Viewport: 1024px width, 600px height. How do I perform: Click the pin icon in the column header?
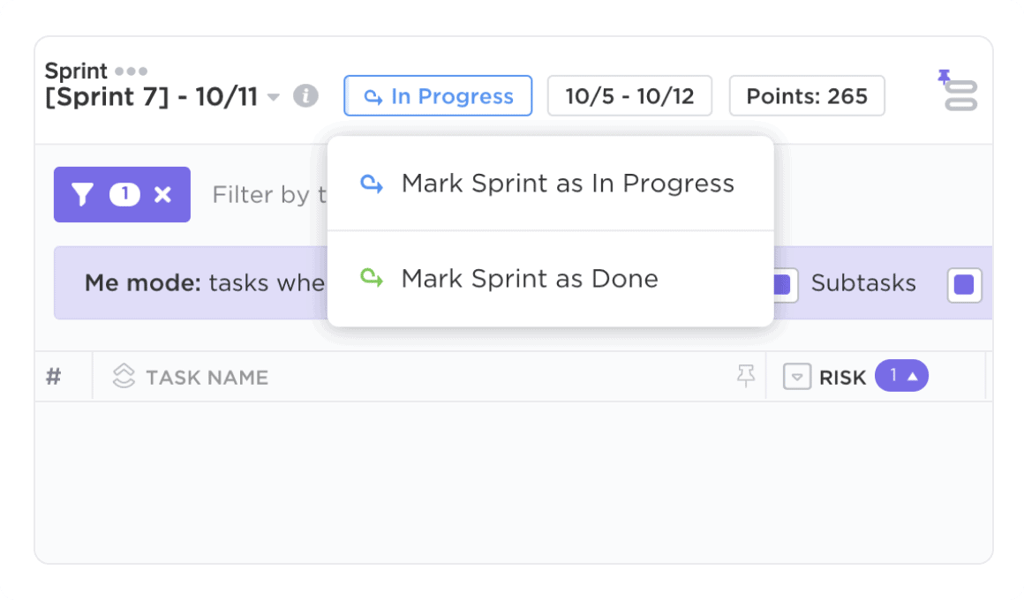pyautogui.click(x=746, y=376)
